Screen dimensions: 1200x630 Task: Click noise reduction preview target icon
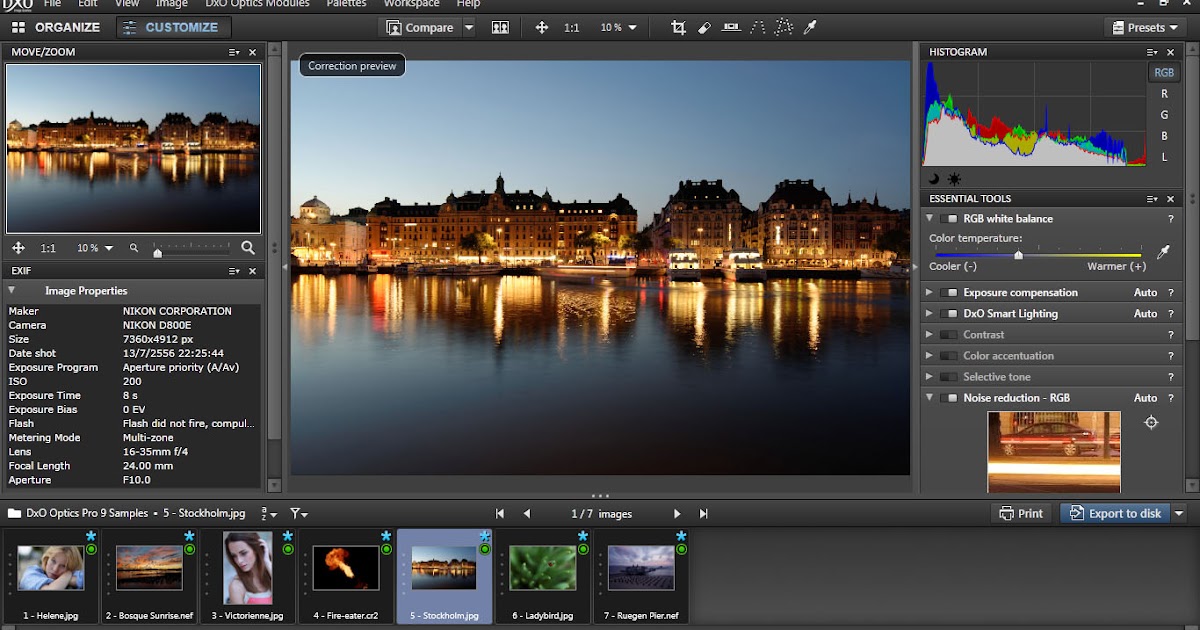click(x=1151, y=423)
